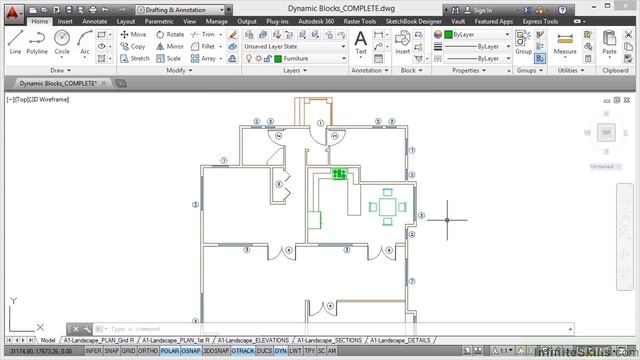Toggle INFER constraints in status bar

(x=93, y=351)
